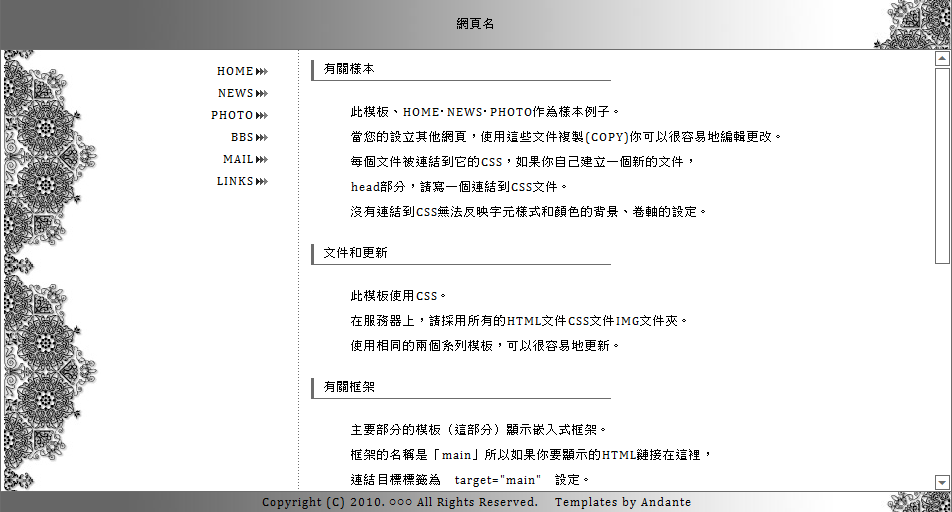Click the line 此模板使用CSS
Image resolution: width=952 pixels, height=512 pixels.
point(398,296)
